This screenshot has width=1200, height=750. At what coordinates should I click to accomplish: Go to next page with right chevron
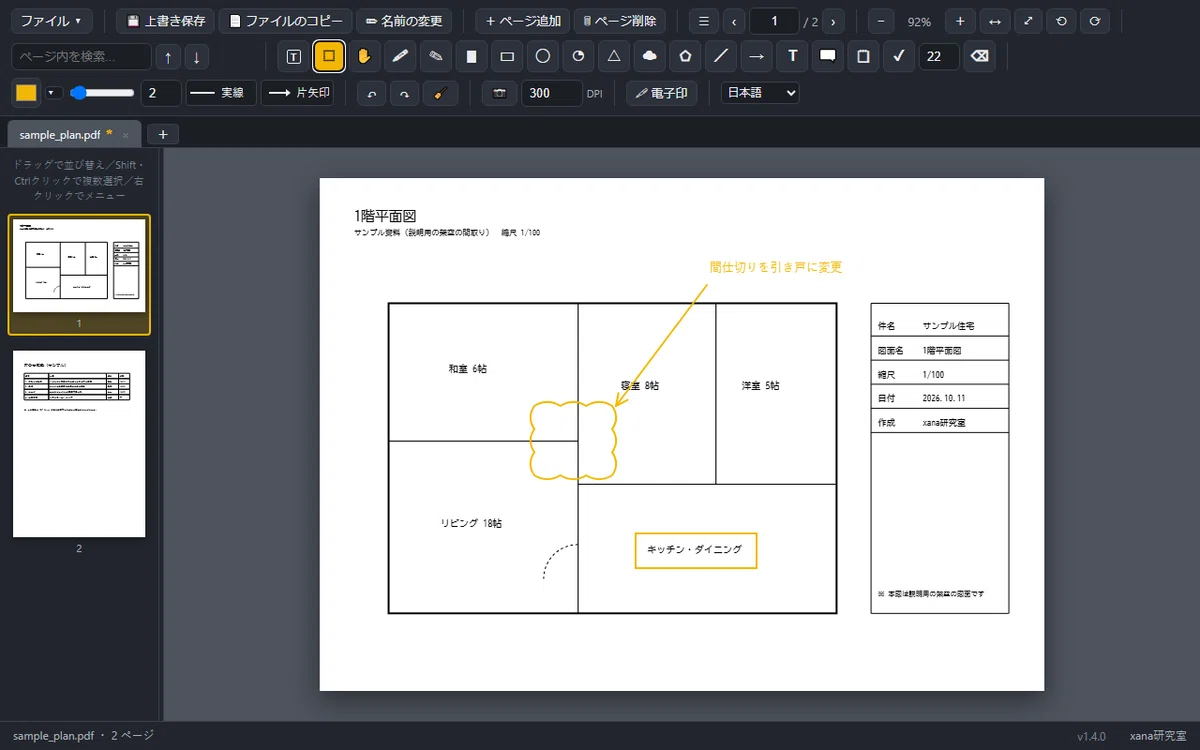(x=832, y=21)
